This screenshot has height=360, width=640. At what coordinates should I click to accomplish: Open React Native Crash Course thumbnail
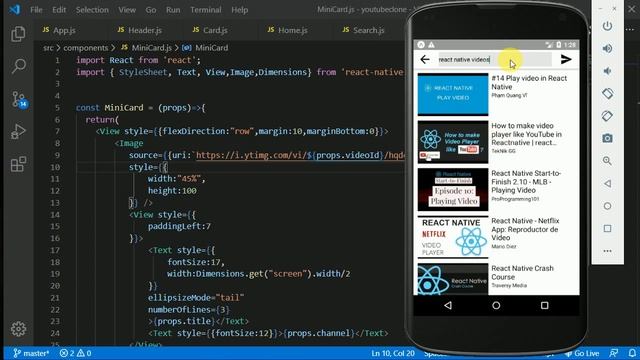click(453, 279)
